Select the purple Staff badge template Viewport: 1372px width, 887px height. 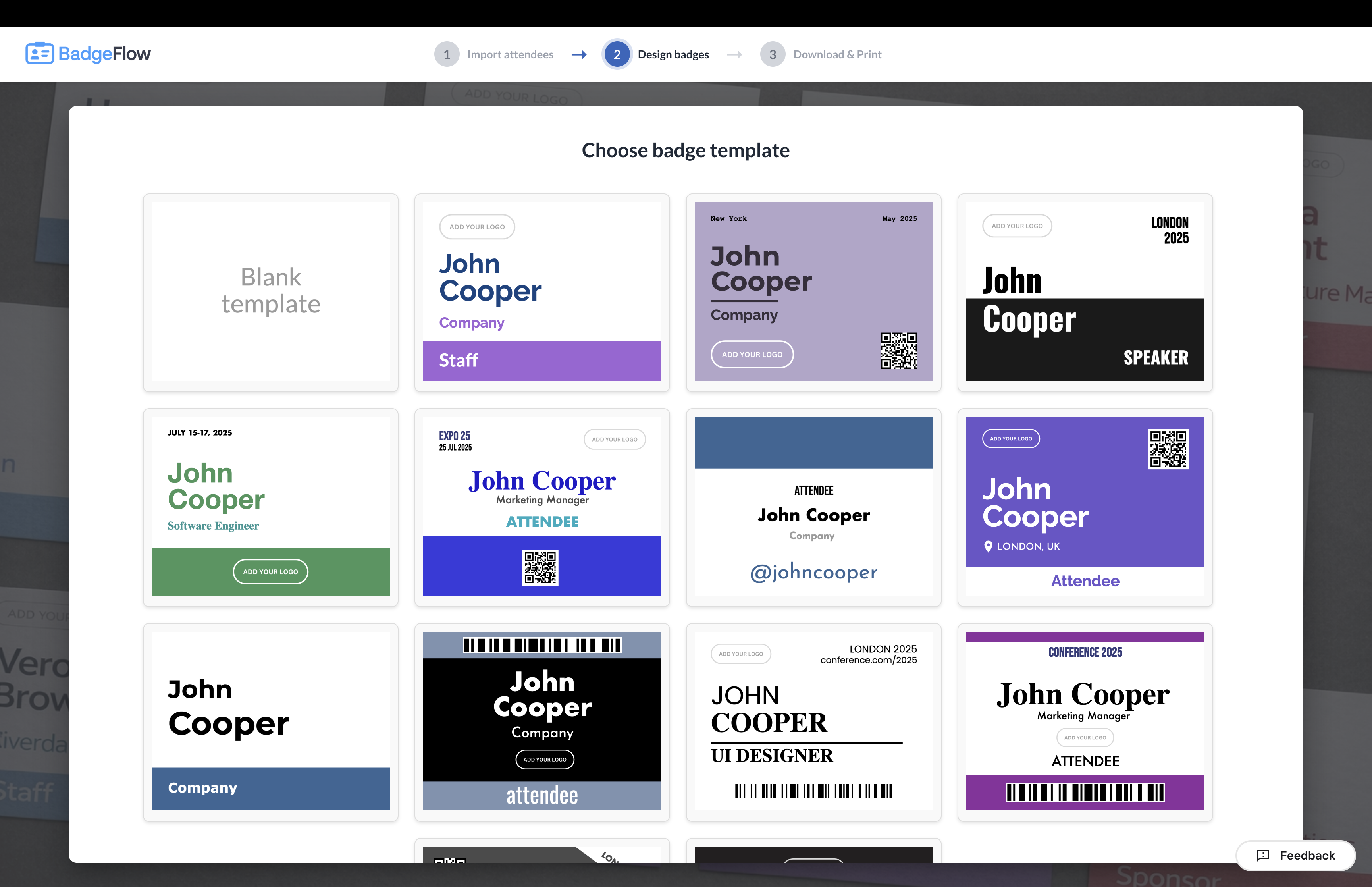(542, 292)
